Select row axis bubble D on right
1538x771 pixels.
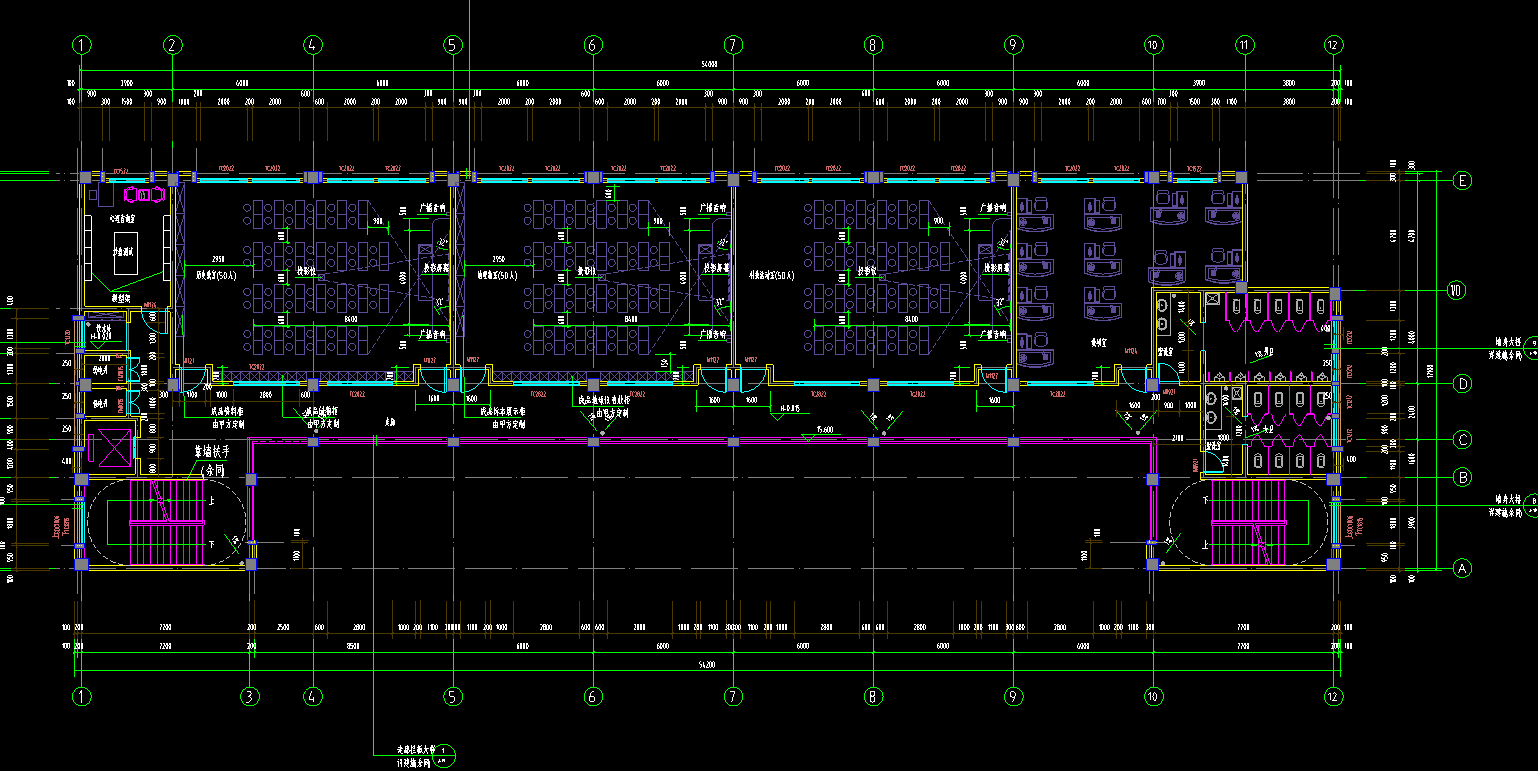pyautogui.click(x=1463, y=384)
